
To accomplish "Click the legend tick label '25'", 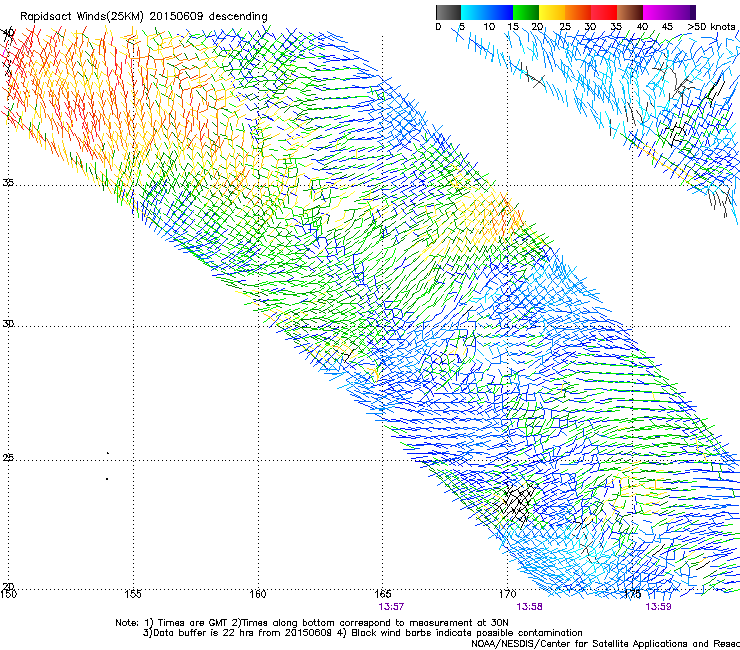I will [x=564, y=26].
